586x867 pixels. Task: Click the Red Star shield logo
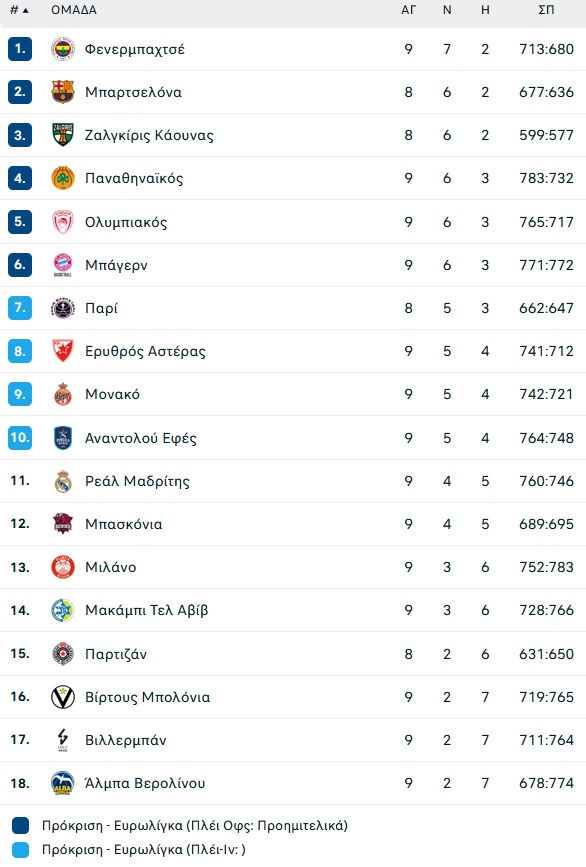(62, 351)
